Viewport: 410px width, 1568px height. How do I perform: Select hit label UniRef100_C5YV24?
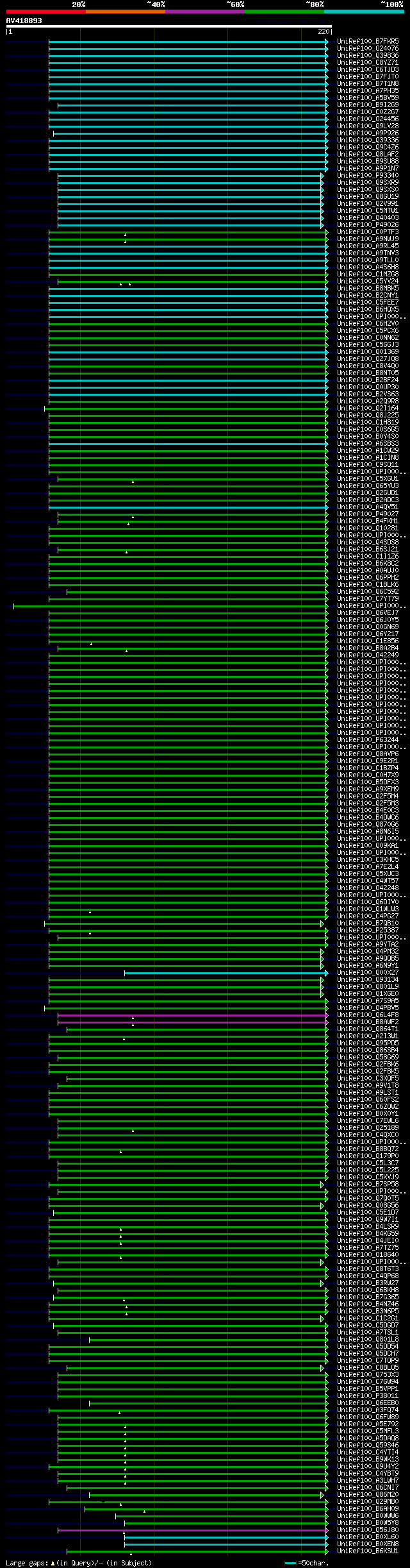pos(368,282)
